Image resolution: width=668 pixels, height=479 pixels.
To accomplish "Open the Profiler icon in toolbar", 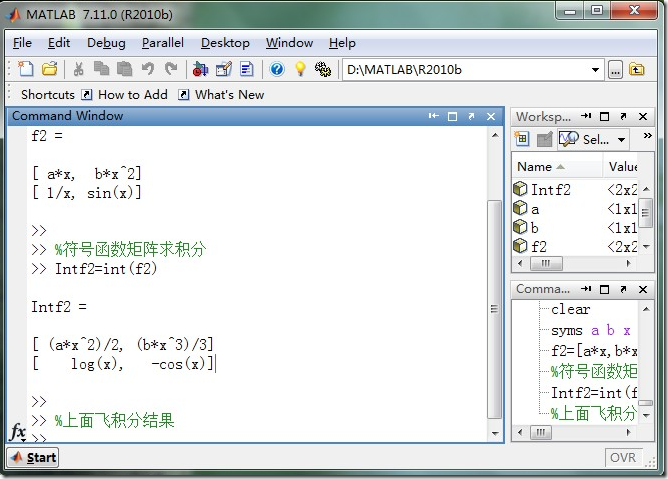I will [247, 69].
